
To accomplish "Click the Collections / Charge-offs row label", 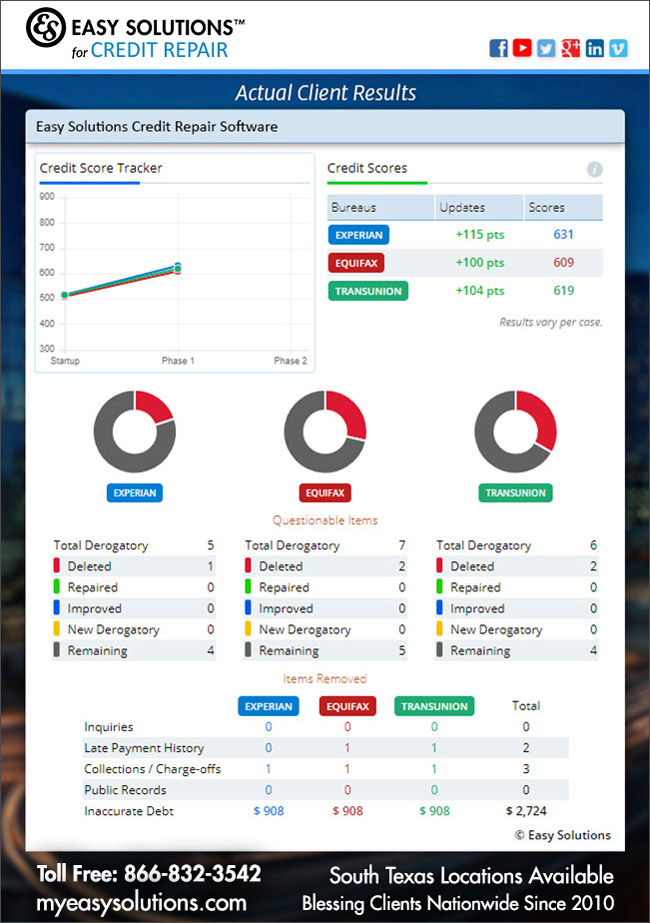I will point(152,769).
